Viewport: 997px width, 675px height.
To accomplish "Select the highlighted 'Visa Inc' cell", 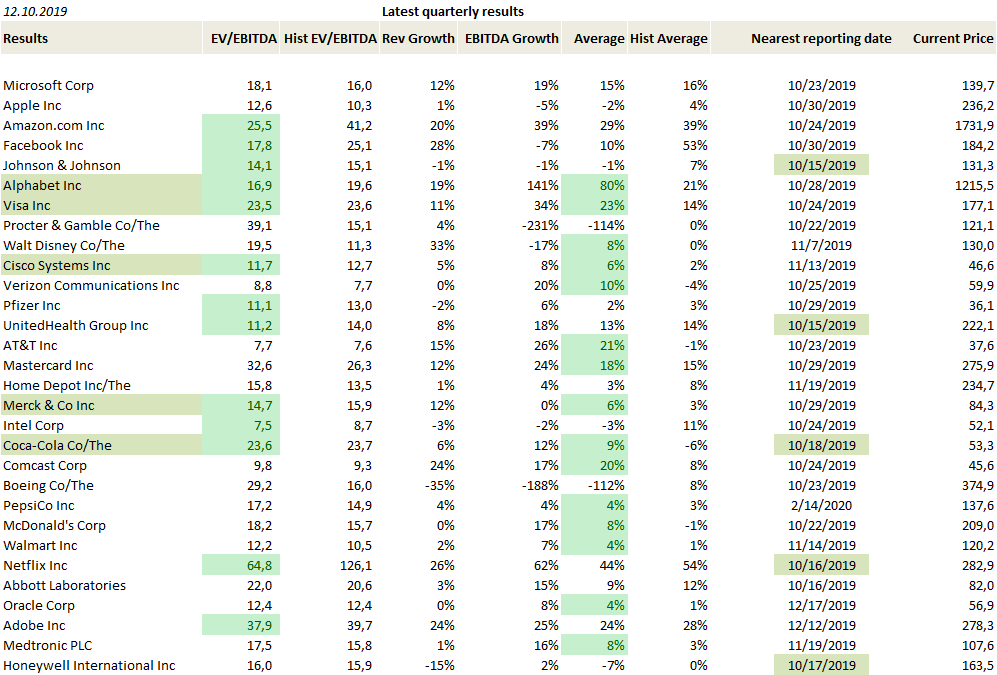I will (101, 205).
